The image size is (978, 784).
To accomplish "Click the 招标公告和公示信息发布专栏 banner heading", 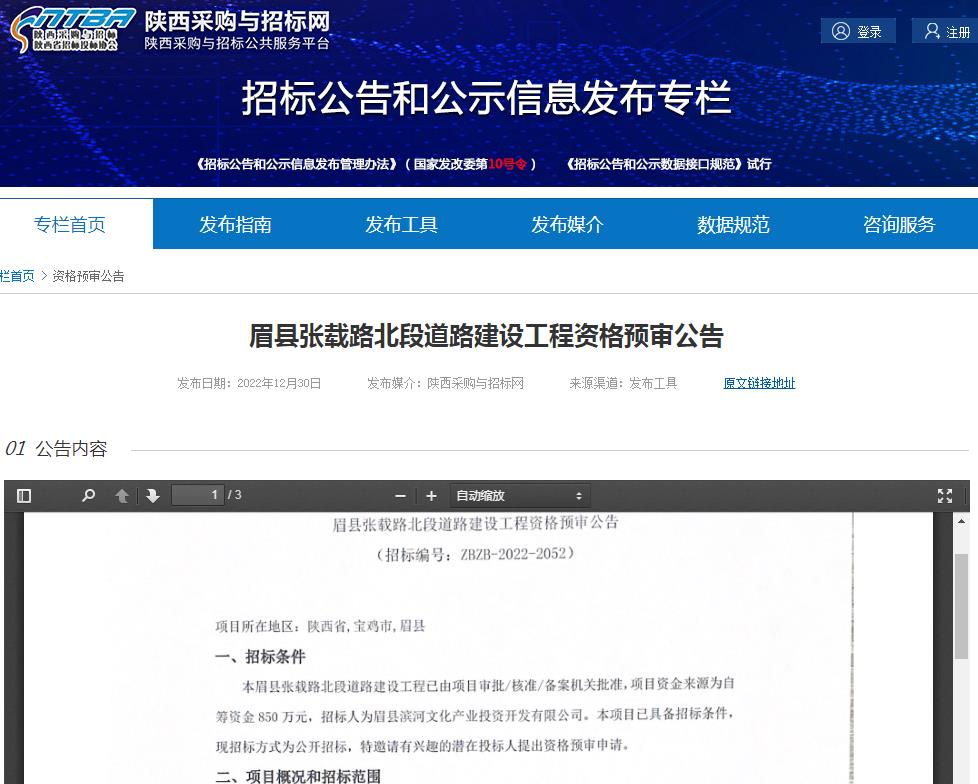I will point(487,98).
